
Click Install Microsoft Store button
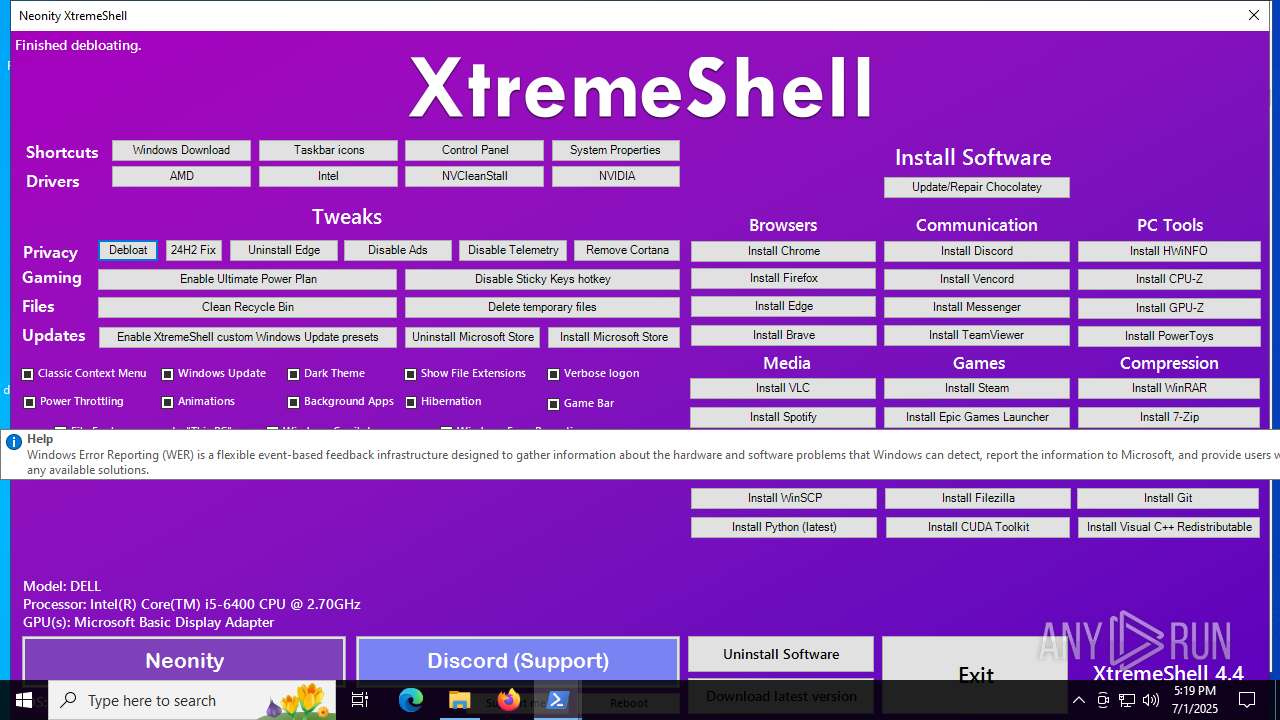[x=614, y=337]
